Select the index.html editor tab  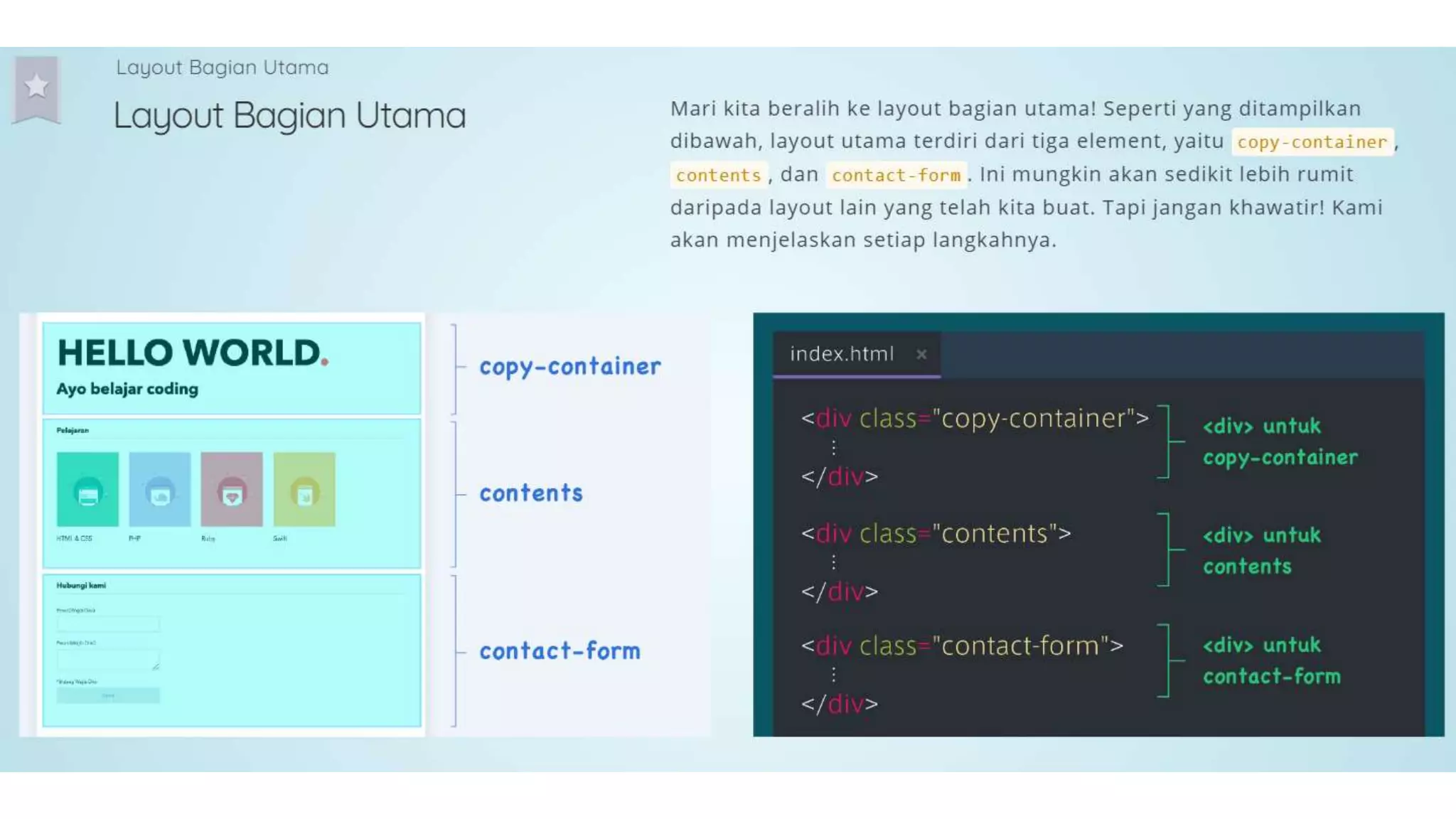tap(842, 354)
